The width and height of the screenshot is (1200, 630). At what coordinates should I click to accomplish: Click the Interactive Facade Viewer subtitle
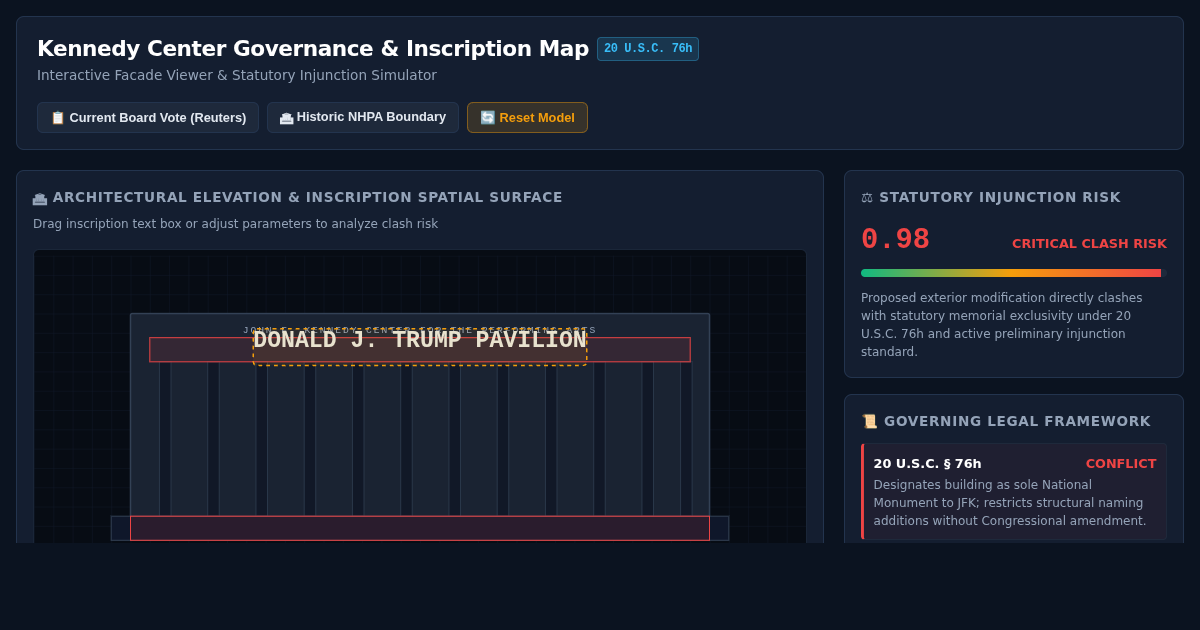click(x=237, y=75)
